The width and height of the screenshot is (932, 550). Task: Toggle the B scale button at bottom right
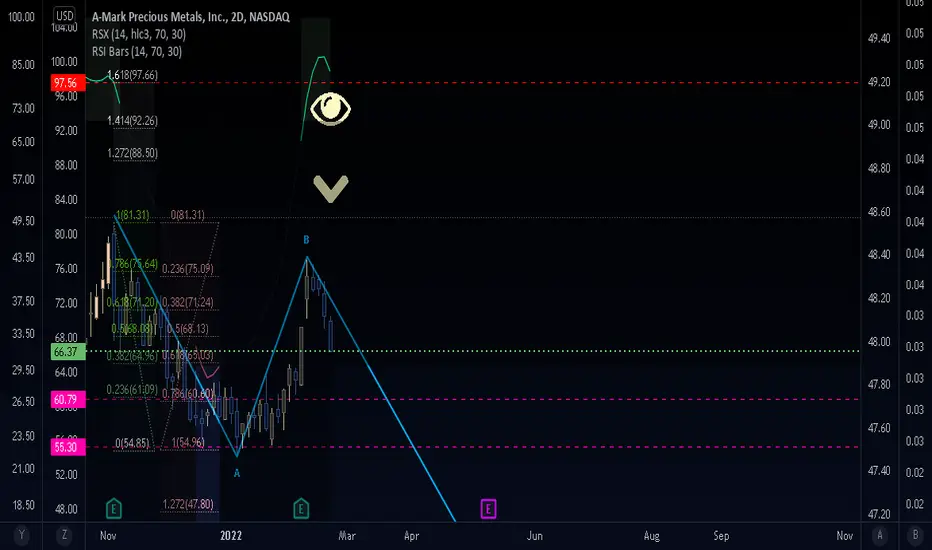pyautogui.click(x=915, y=535)
